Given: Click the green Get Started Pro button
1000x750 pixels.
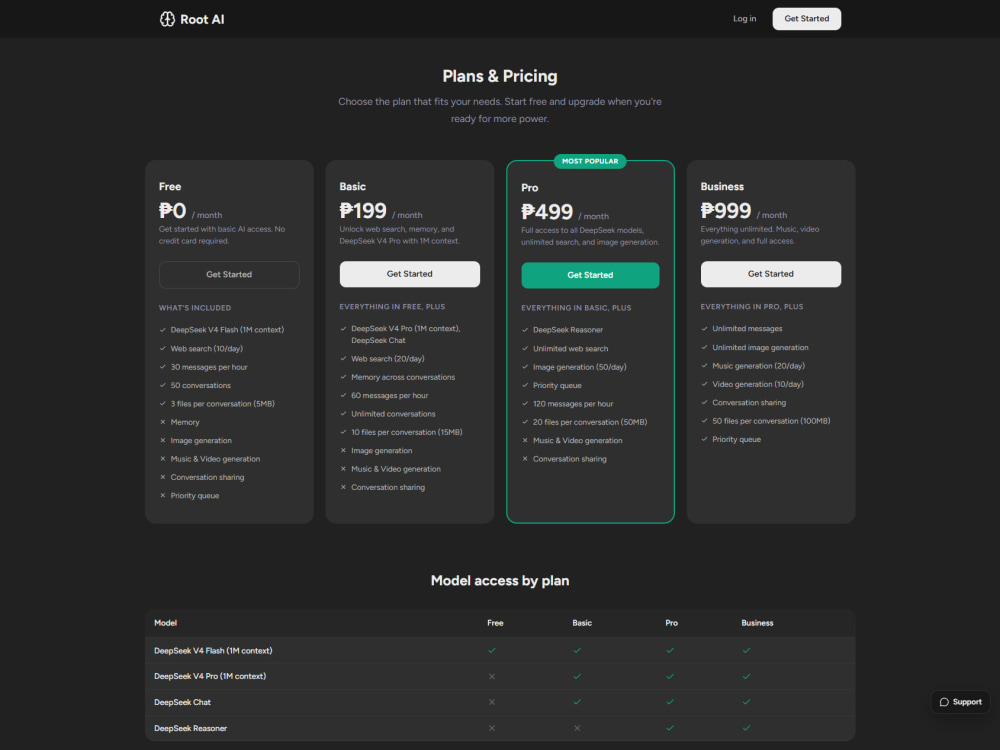Looking at the screenshot, I should tap(590, 275).
